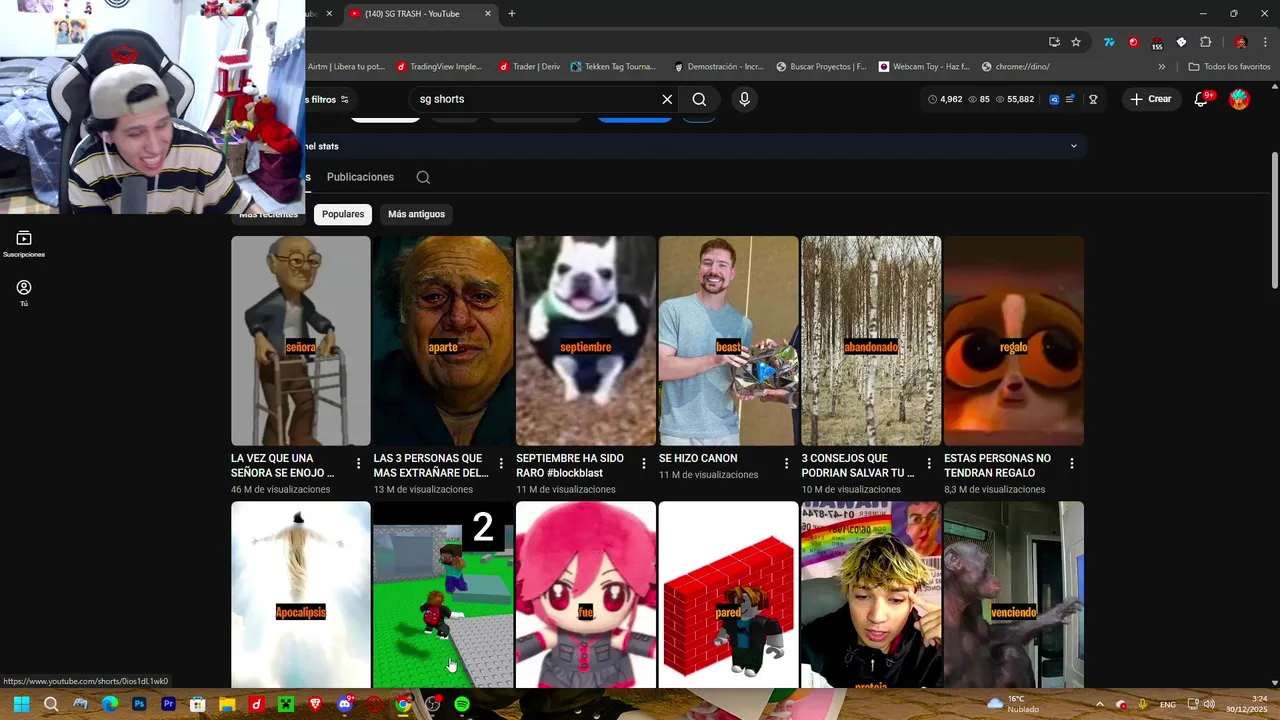Open the YouTube notifications bell

click(1202, 99)
